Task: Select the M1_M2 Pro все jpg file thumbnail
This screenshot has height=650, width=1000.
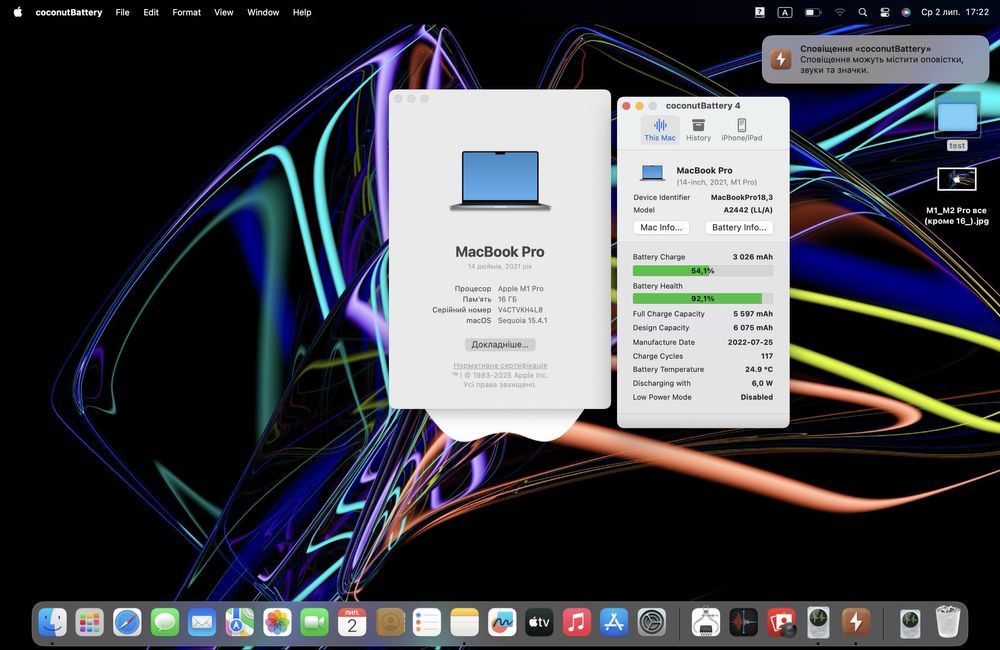Action: pyautogui.click(x=957, y=179)
